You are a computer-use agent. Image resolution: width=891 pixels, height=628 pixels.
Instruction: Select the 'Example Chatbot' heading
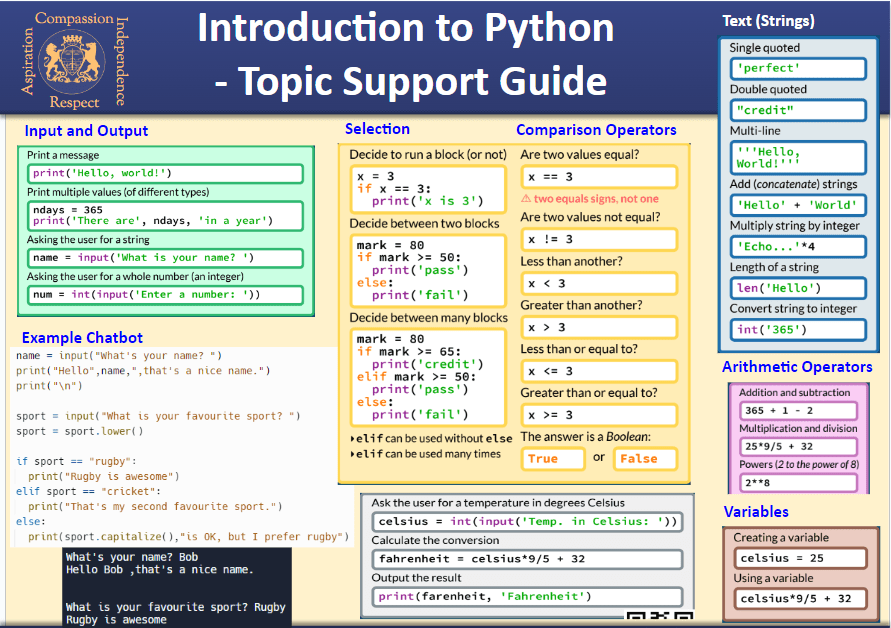(82, 338)
